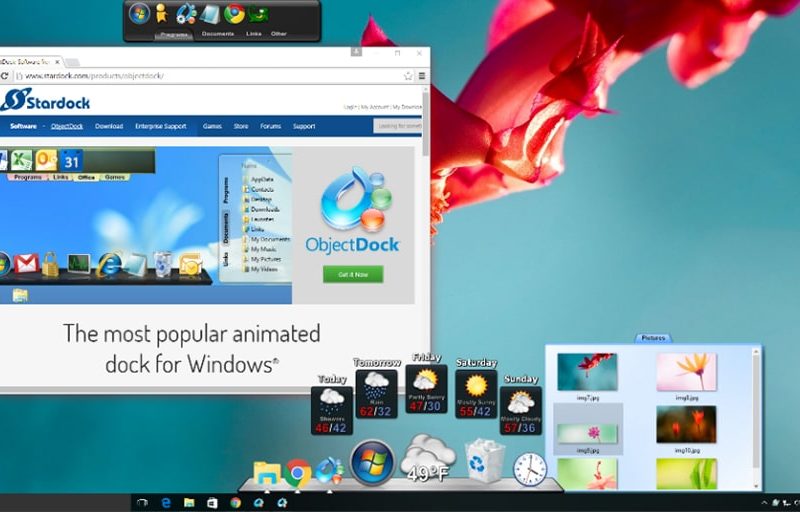The height and width of the screenshot is (512, 800).
Task: Show hidden system tray icons
Action: (764, 503)
